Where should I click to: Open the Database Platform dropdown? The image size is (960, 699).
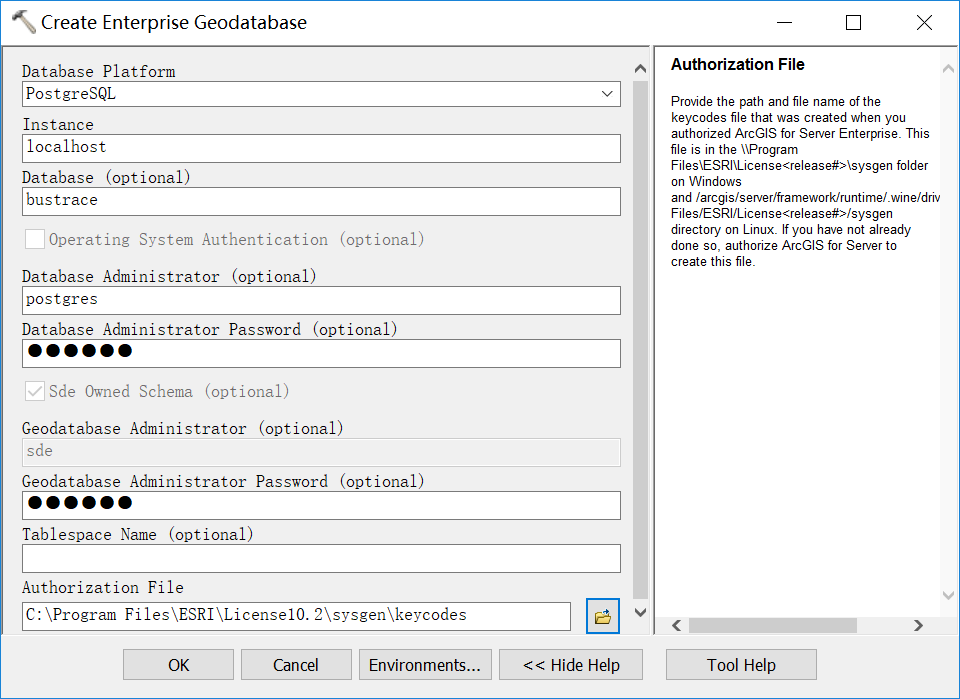click(321, 94)
